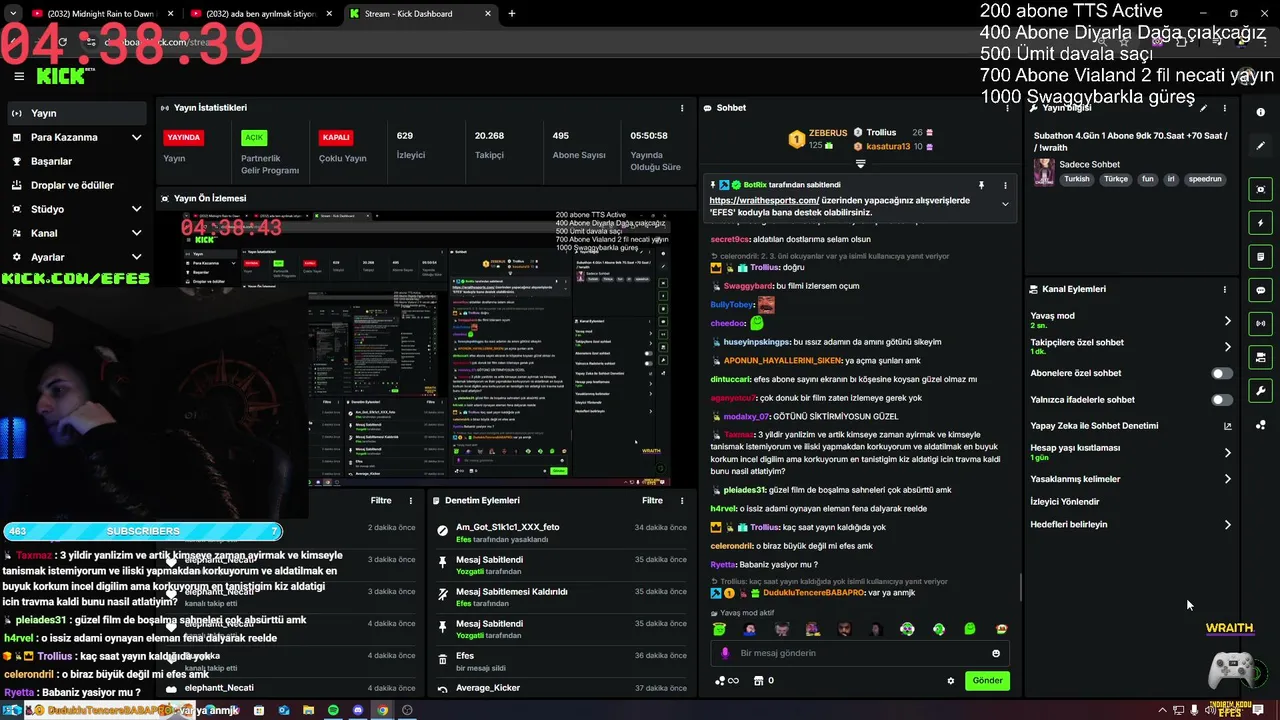Toggle the lightning bolt icon in the right toolbar
The image size is (1280, 720).
pos(1261,223)
